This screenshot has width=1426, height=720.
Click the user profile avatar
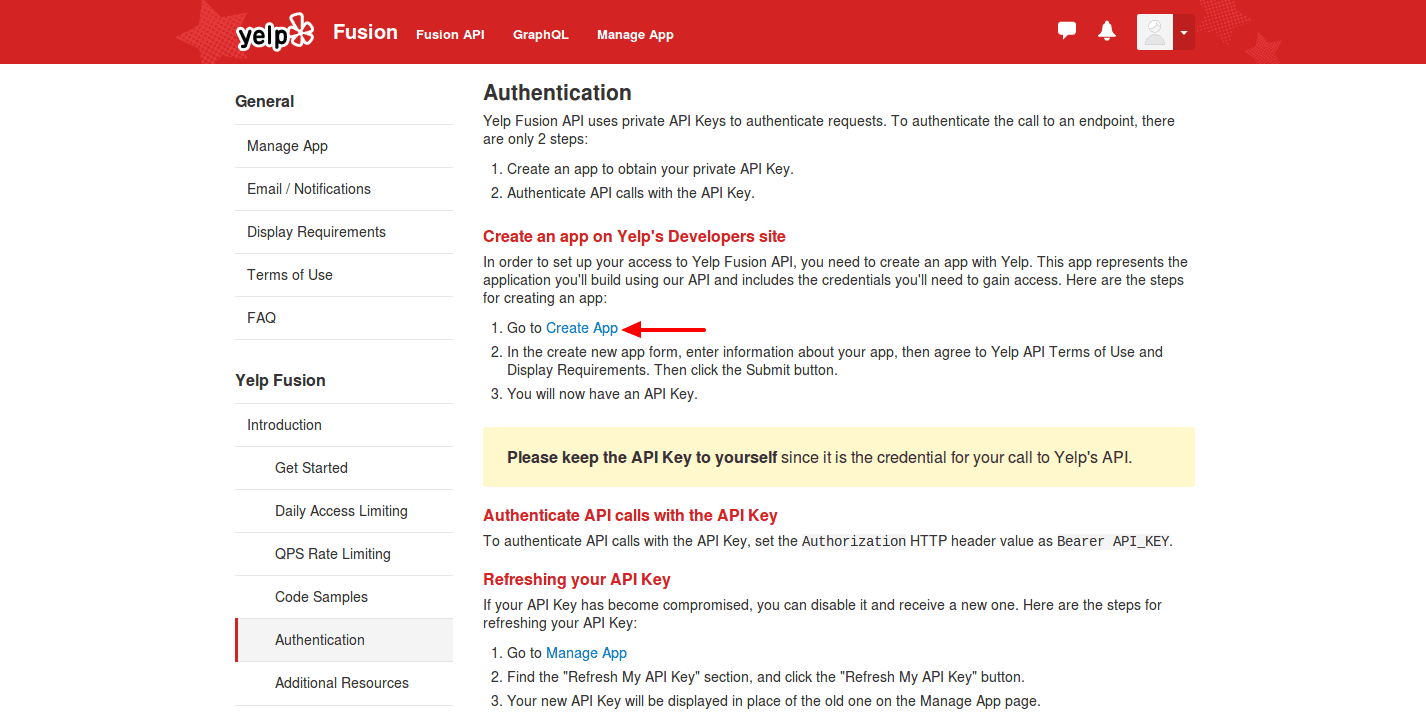click(1155, 32)
